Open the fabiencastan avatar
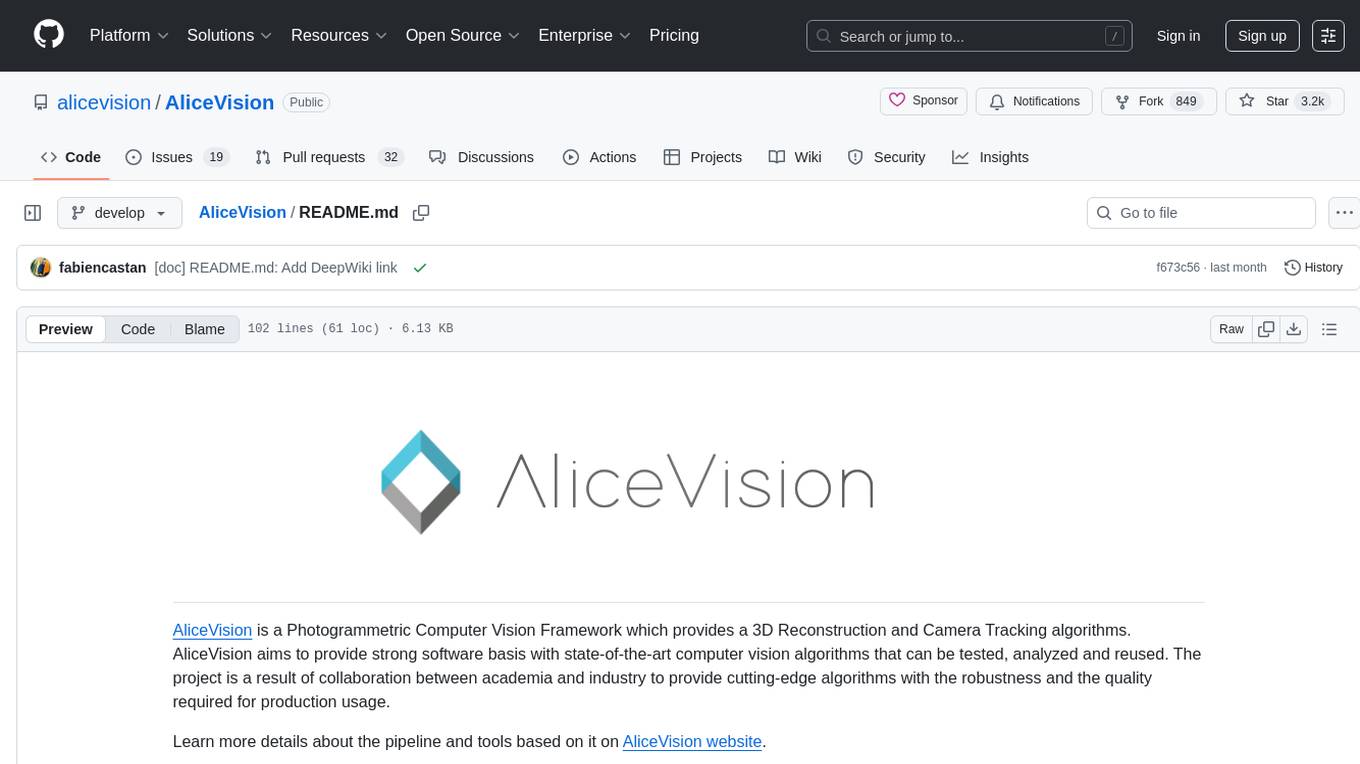Viewport: 1360px width, 764px height. 41,268
